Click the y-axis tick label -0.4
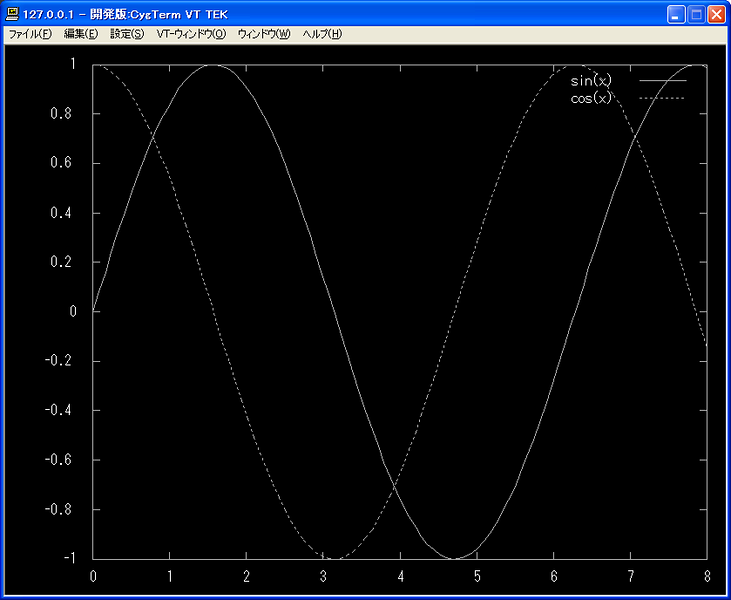The width and height of the screenshot is (731, 600). coord(60,410)
